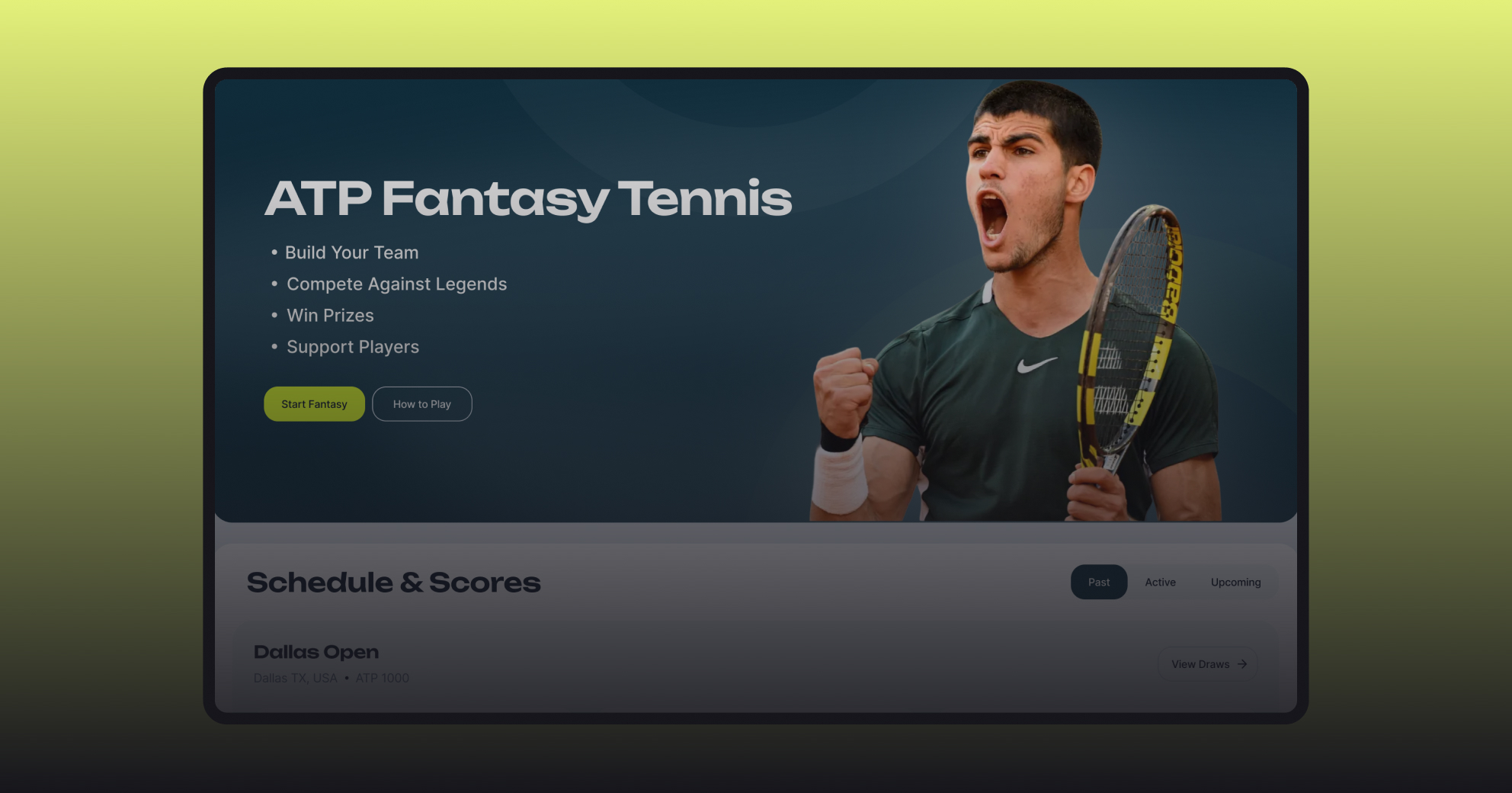Click the Win Prizes bullet item

pyautogui.click(x=330, y=315)
